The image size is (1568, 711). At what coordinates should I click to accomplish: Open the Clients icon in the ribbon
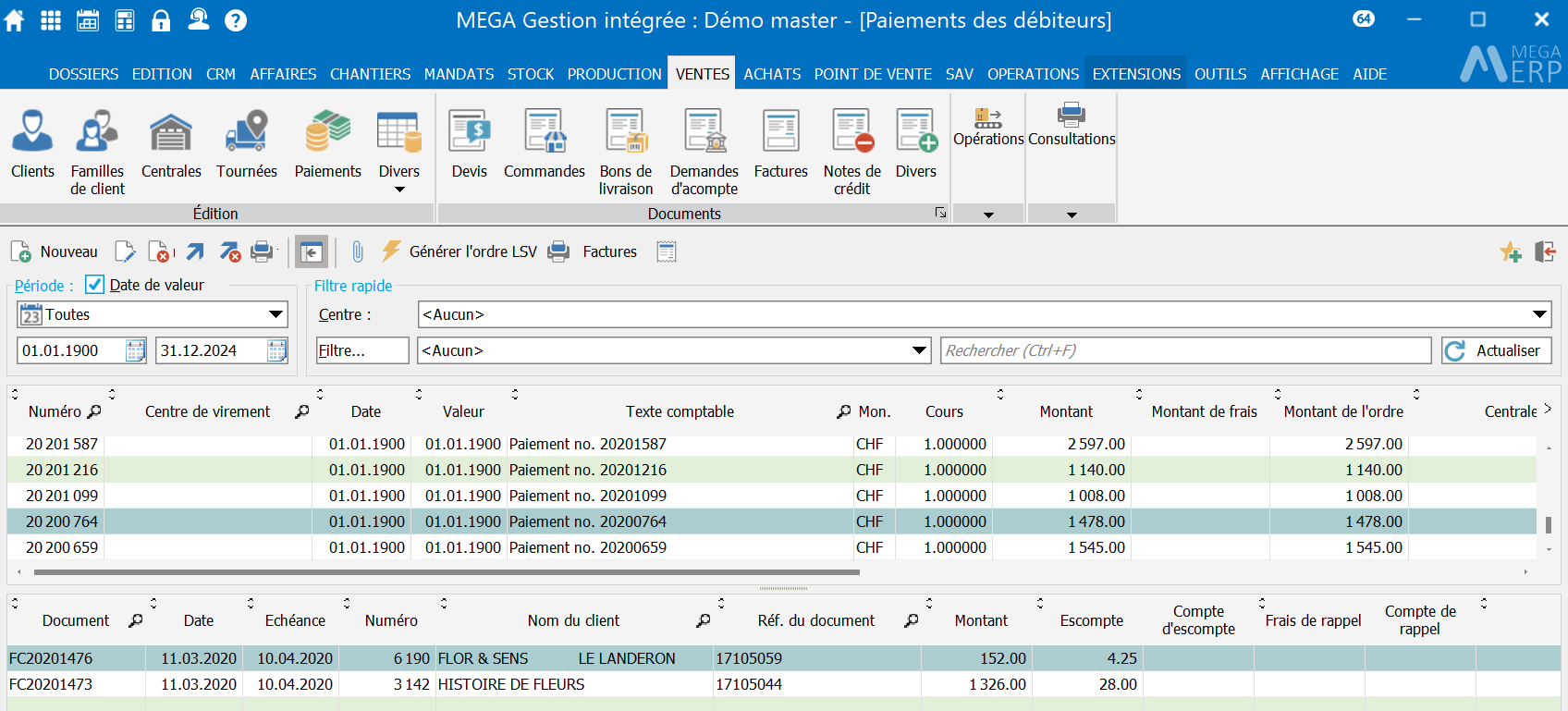[x=32, y=143]
